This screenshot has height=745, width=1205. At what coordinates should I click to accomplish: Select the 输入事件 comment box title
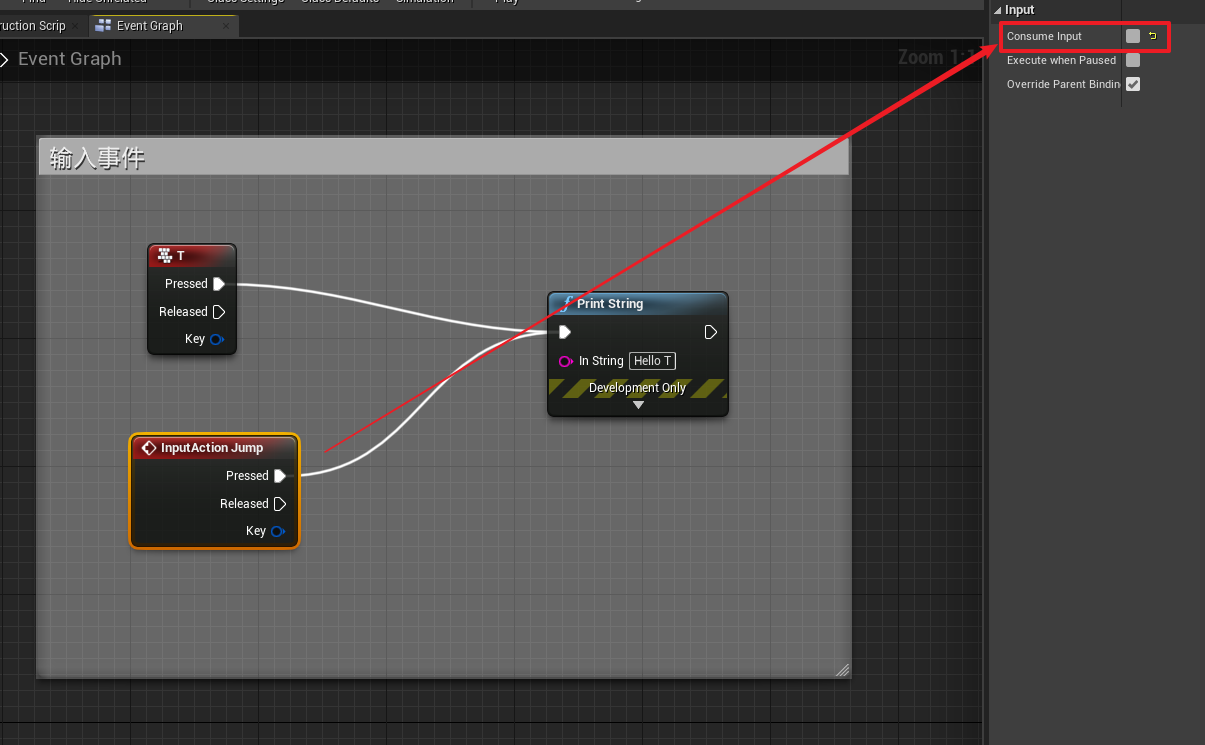(97, 158)
